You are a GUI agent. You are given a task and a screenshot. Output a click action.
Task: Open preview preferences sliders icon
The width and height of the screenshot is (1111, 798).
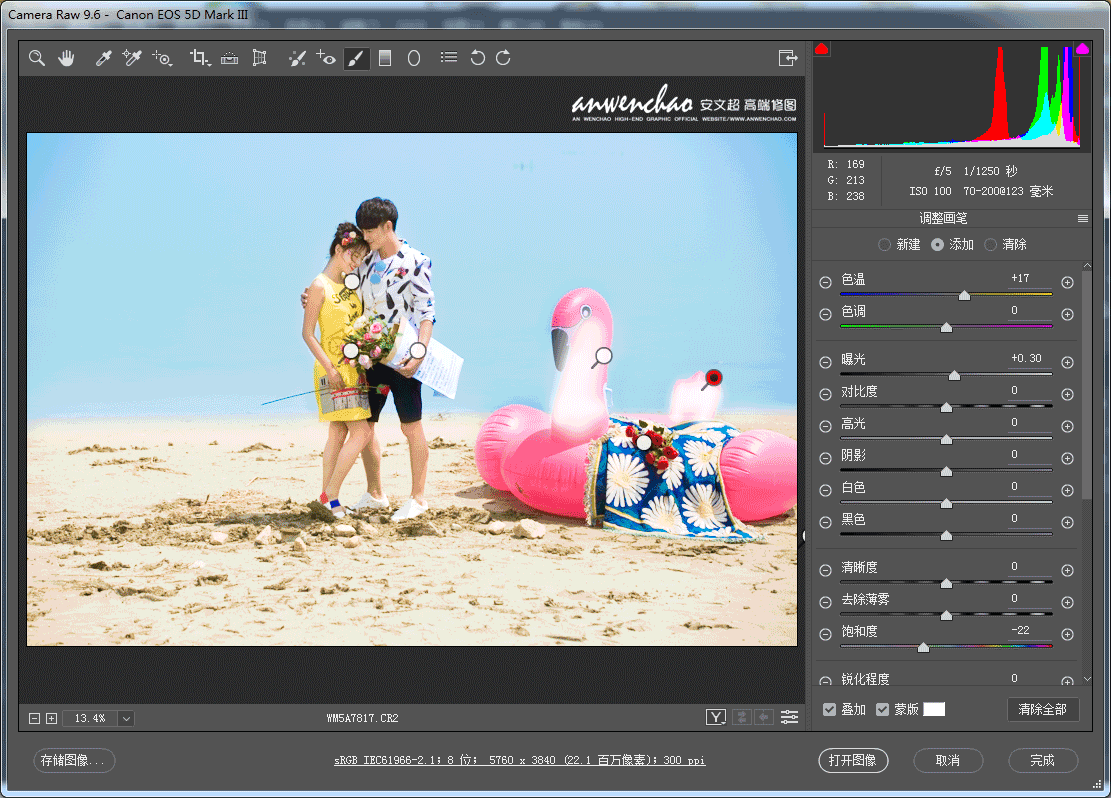(x=789, y=718)
